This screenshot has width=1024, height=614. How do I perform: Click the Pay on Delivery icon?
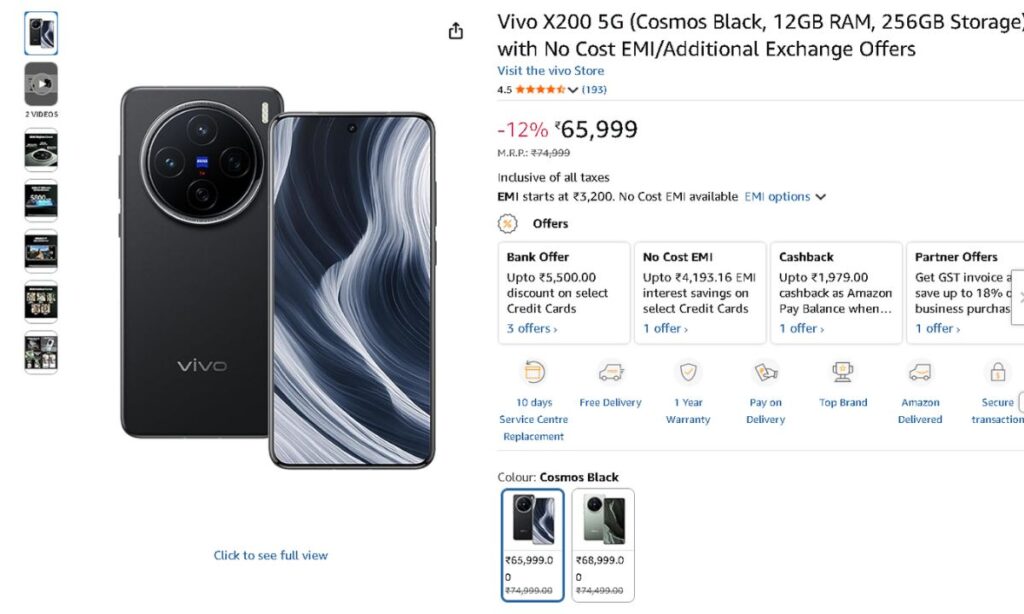(766, 373)
